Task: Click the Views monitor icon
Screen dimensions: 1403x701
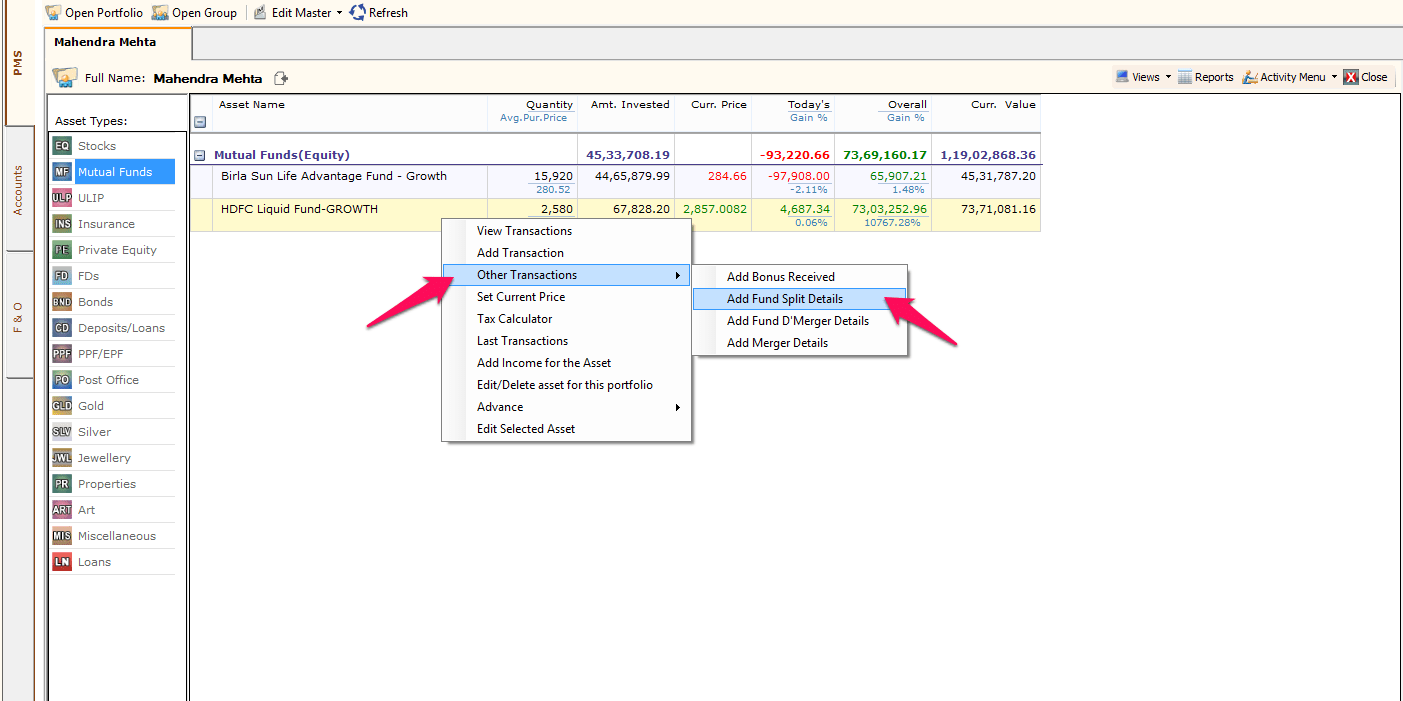Action: [x=1122, y=77]
